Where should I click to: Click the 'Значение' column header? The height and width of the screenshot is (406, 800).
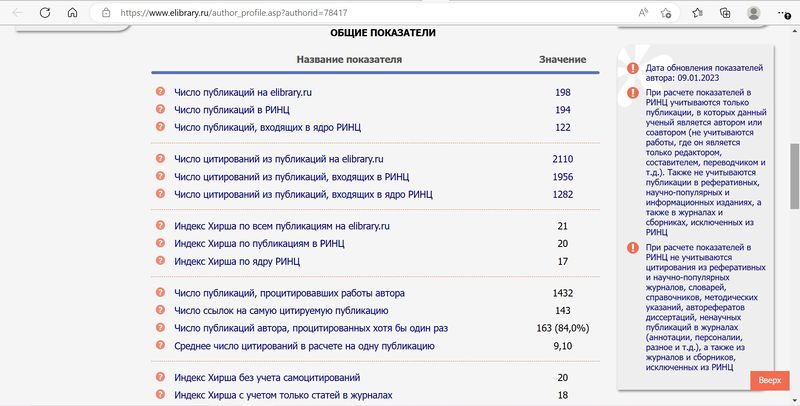(x=563, y=60)
